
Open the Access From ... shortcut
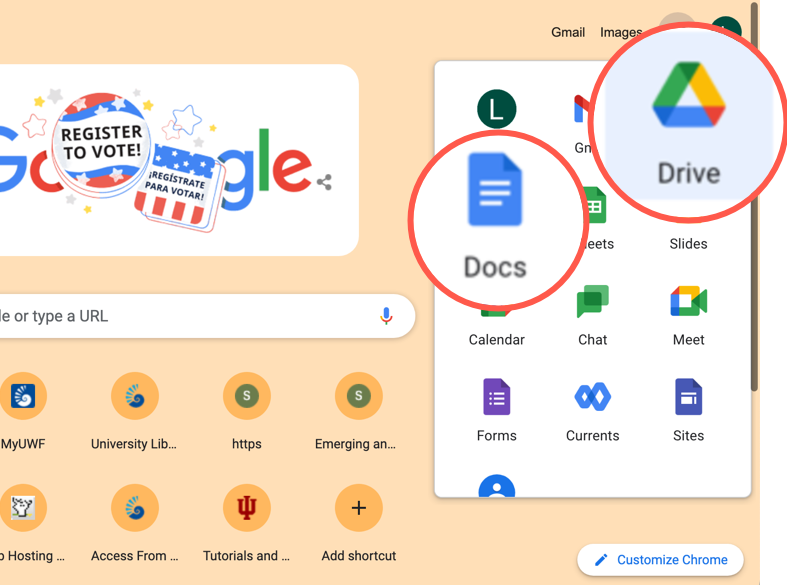[135, 523]
